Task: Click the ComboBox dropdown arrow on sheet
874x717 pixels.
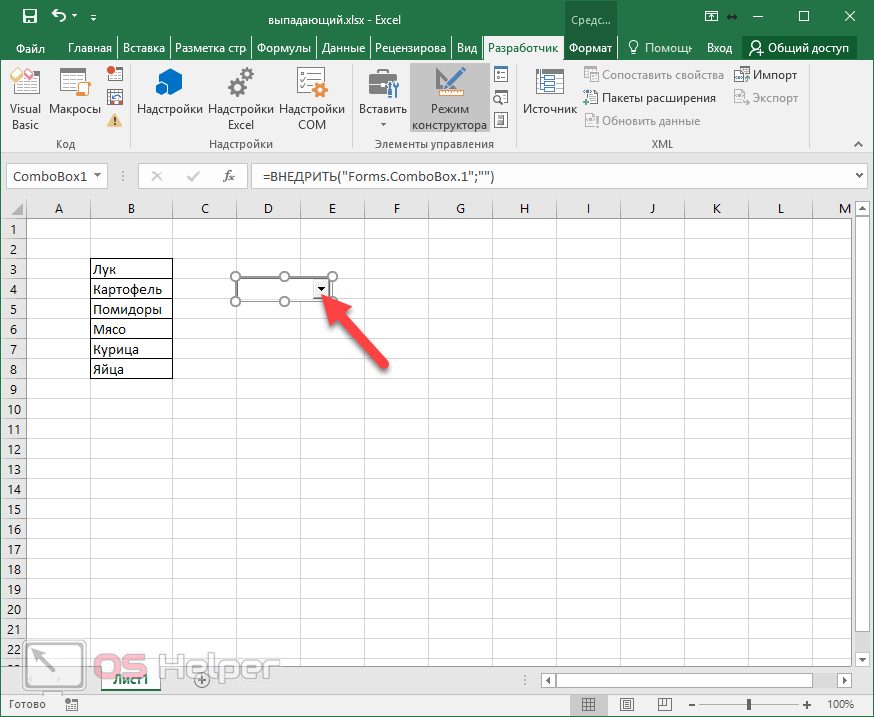Action: coord(321,289)
